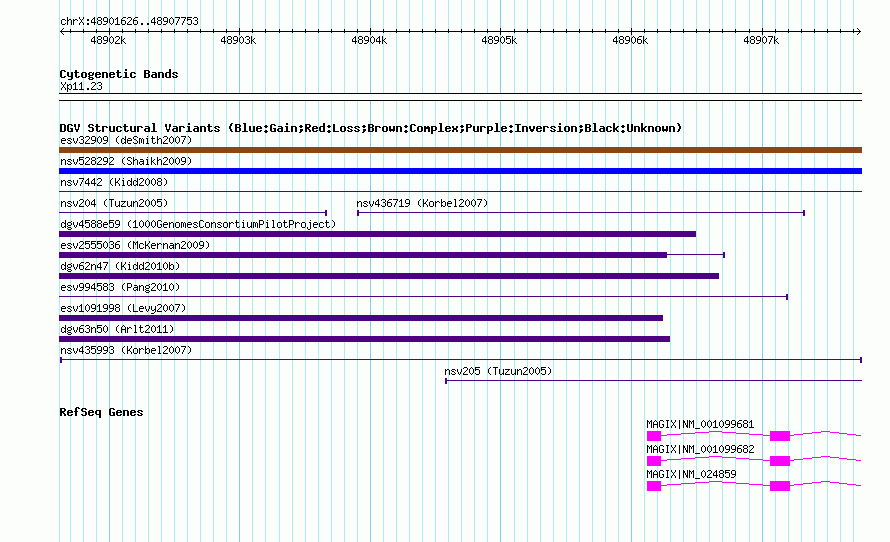Click the purple dgv4588e59 variant bar

(377, 234)
